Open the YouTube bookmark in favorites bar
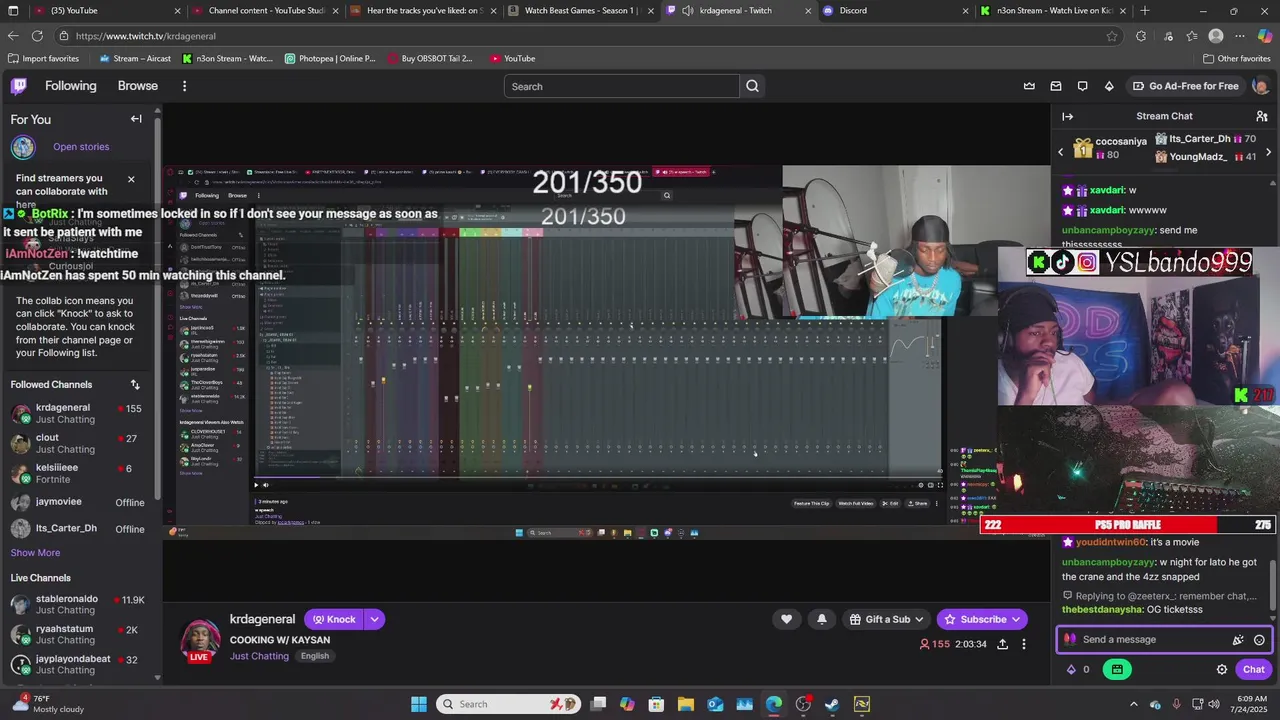1280x720 pixels. (512, 58)
